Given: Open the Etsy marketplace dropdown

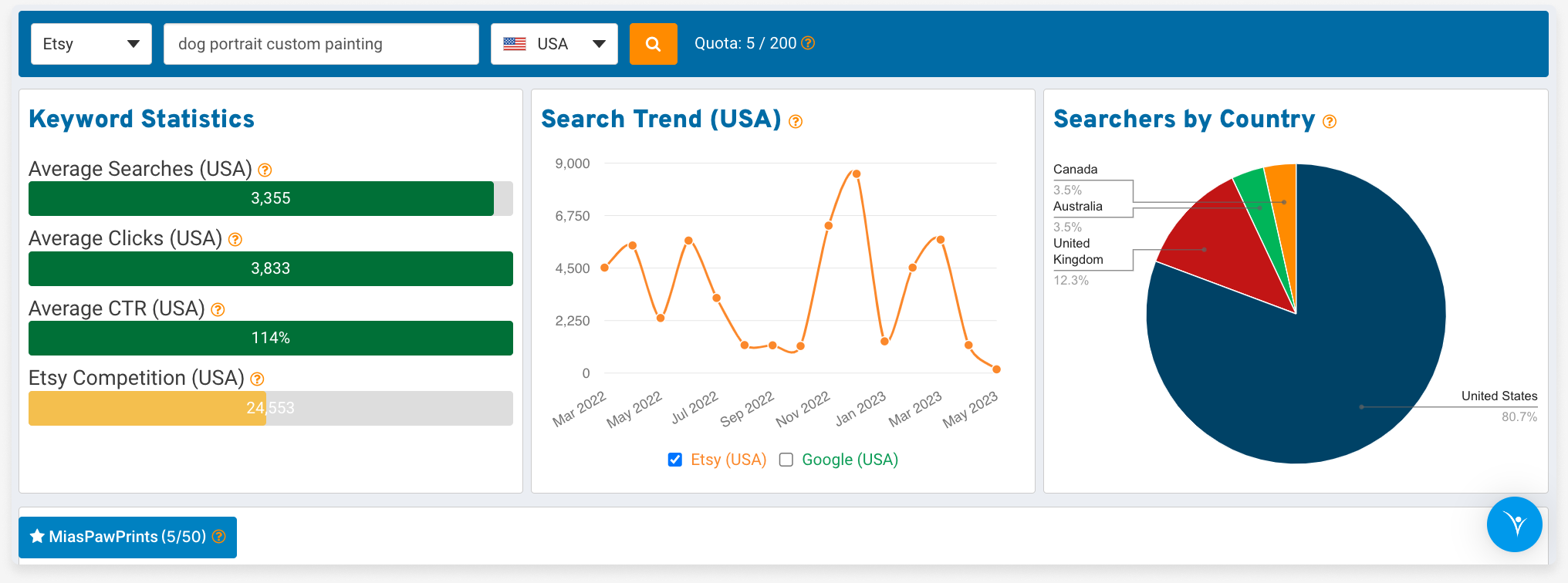Looking at the screenshot, I should [91, 44].
